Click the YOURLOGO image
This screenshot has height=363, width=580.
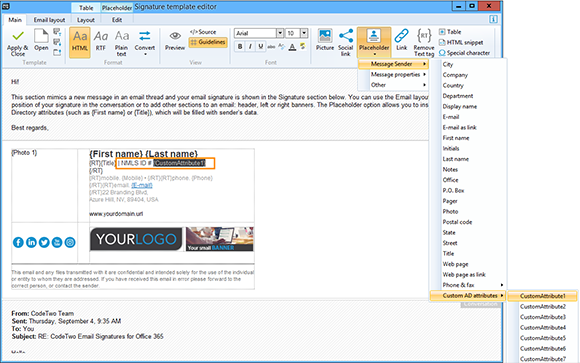136,239
